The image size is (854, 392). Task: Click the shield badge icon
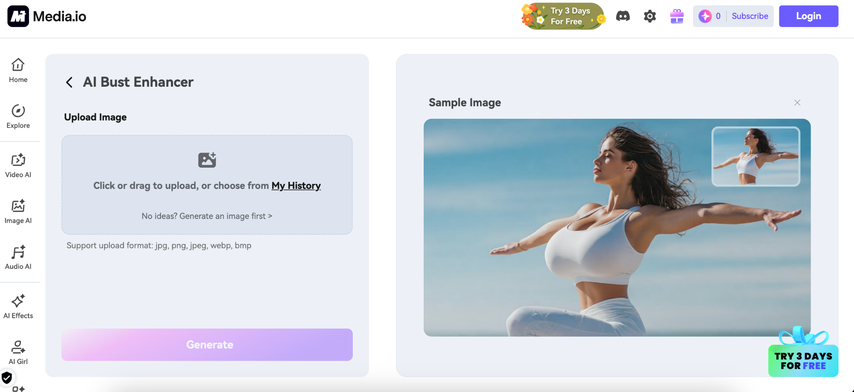(x=7, y=377)
